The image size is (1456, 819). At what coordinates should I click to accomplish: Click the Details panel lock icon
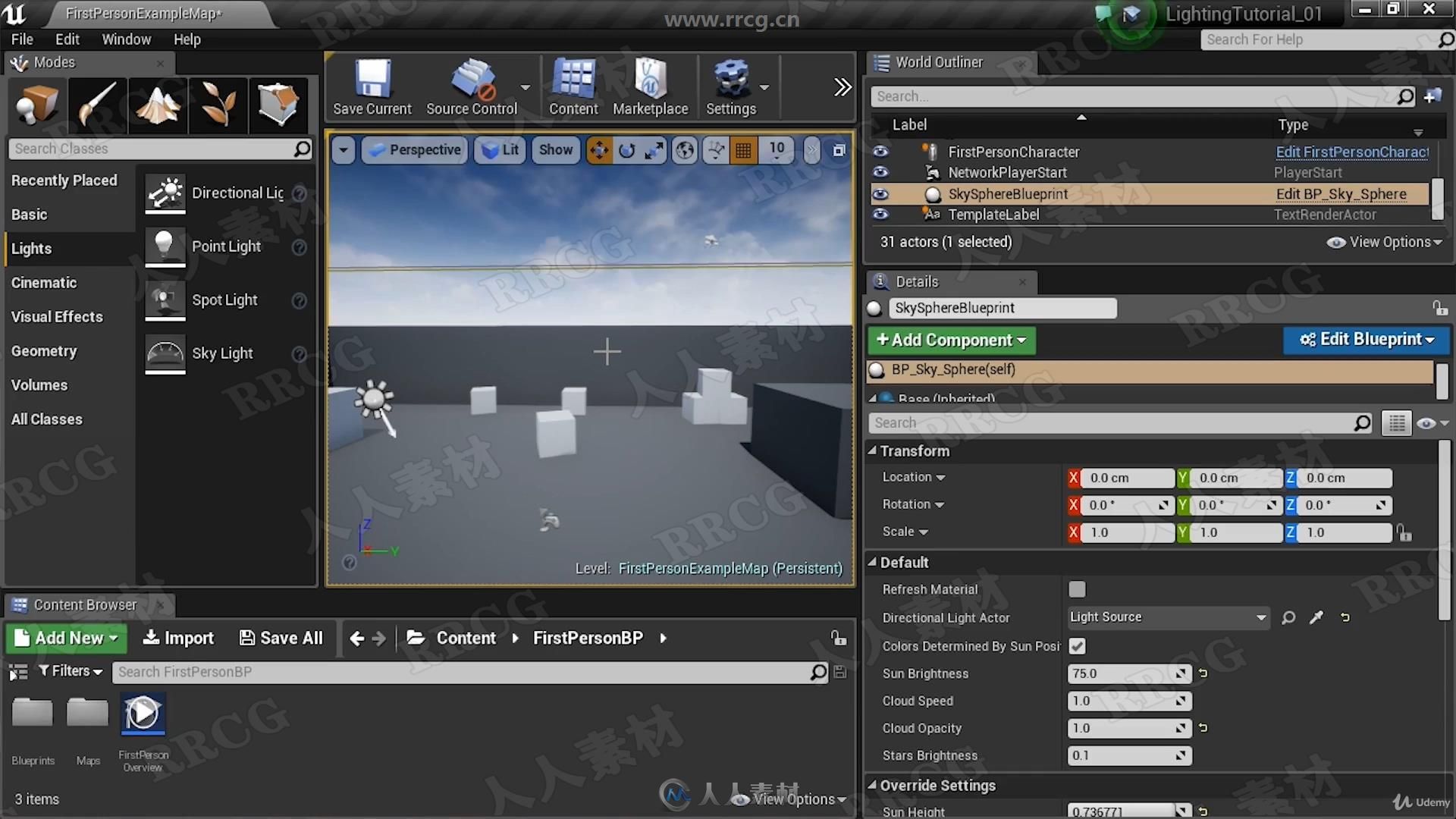(x=1439, y=308)
